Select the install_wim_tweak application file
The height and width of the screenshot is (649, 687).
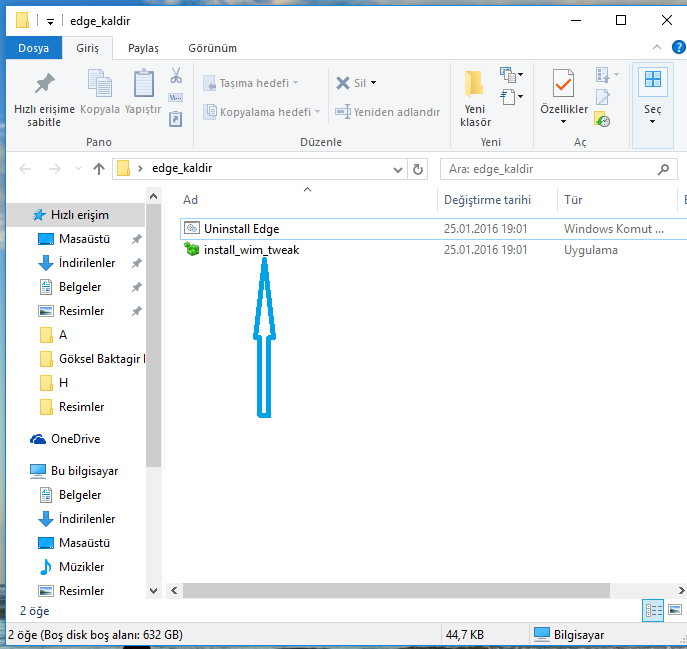251,250
